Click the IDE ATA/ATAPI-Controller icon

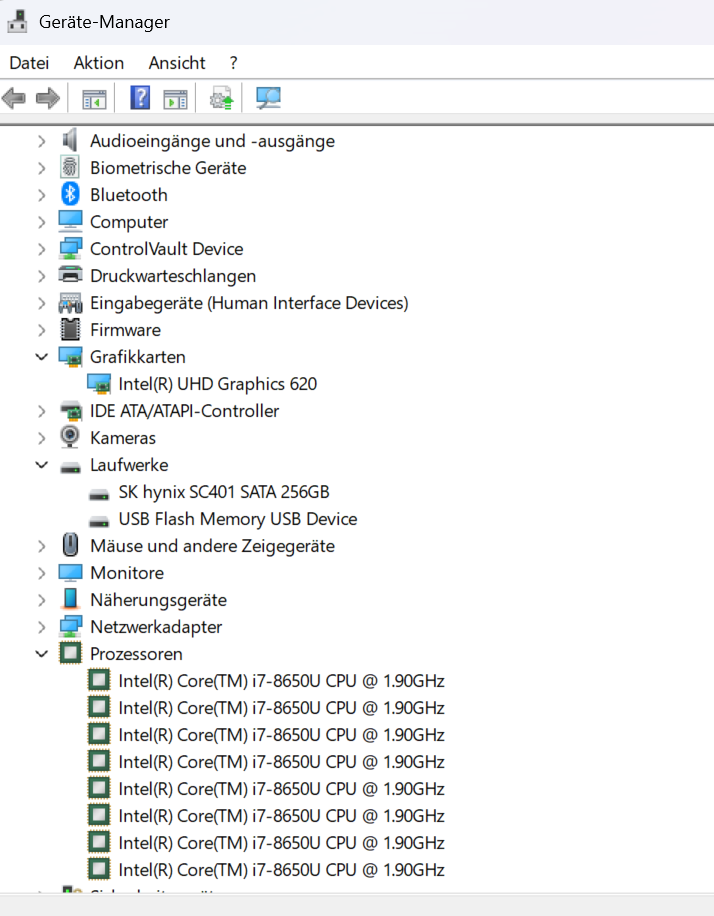70,411
